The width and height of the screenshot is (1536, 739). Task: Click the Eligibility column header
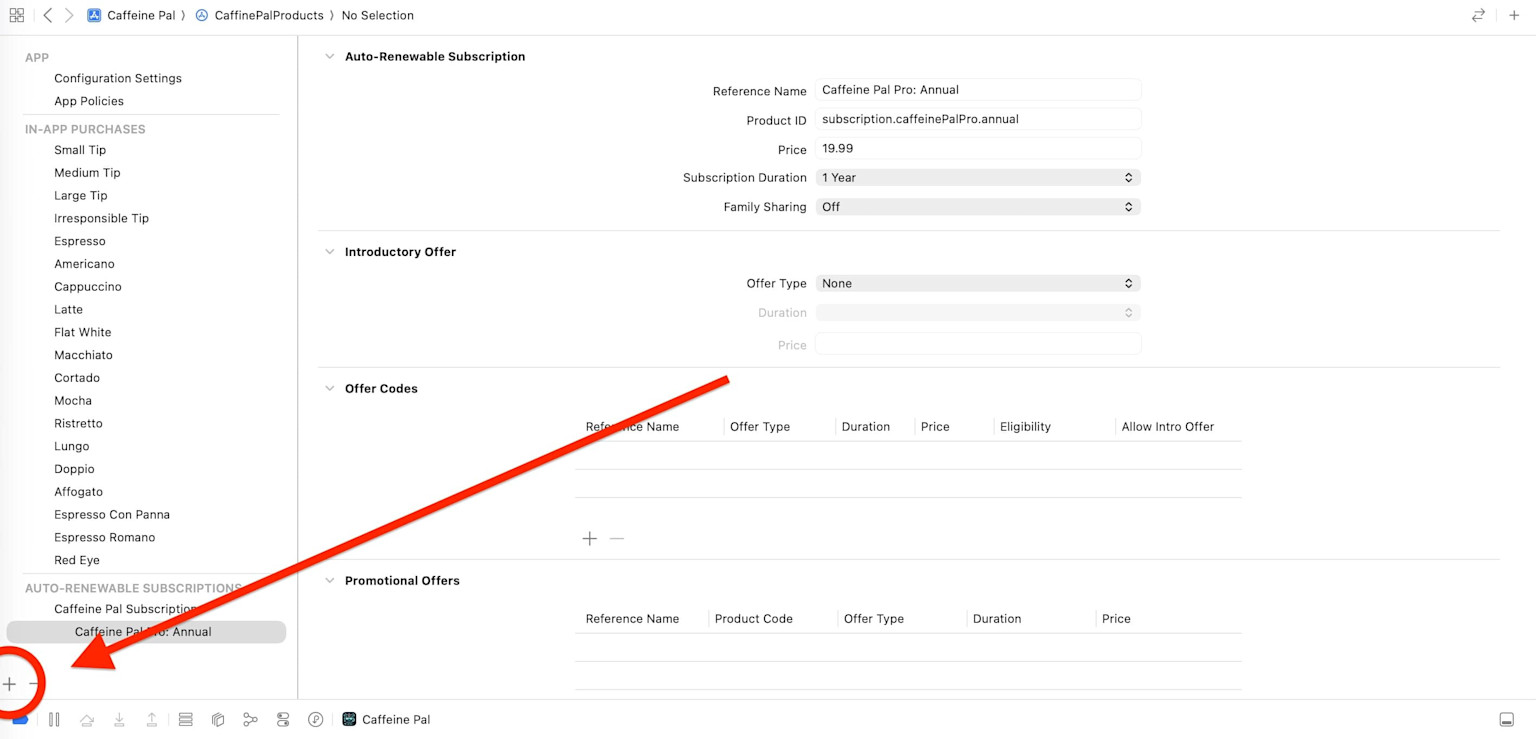coord(1025,427)
